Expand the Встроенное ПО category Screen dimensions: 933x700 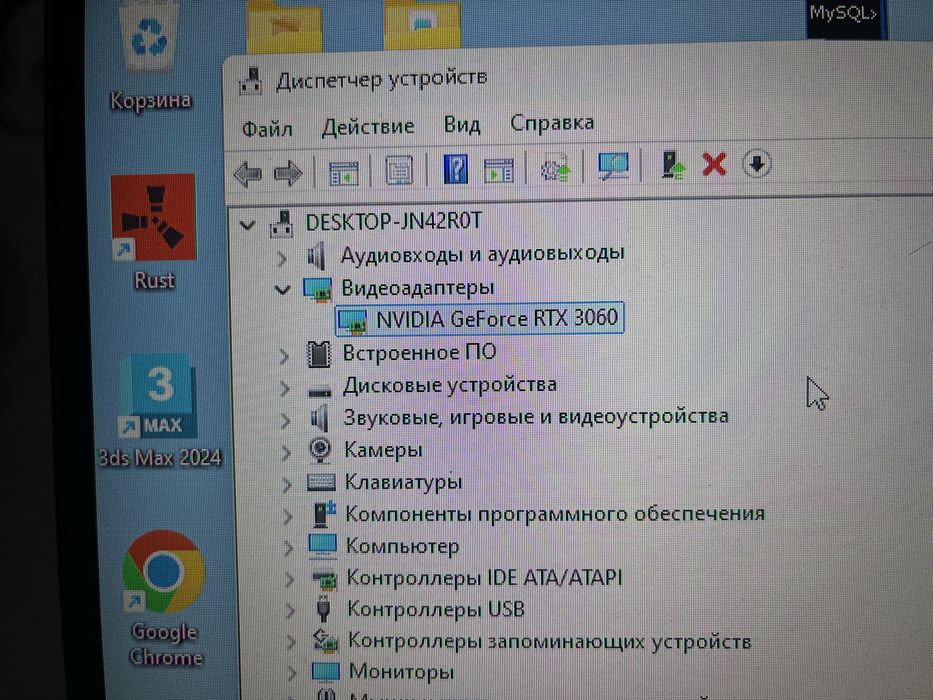click(284, 356)
